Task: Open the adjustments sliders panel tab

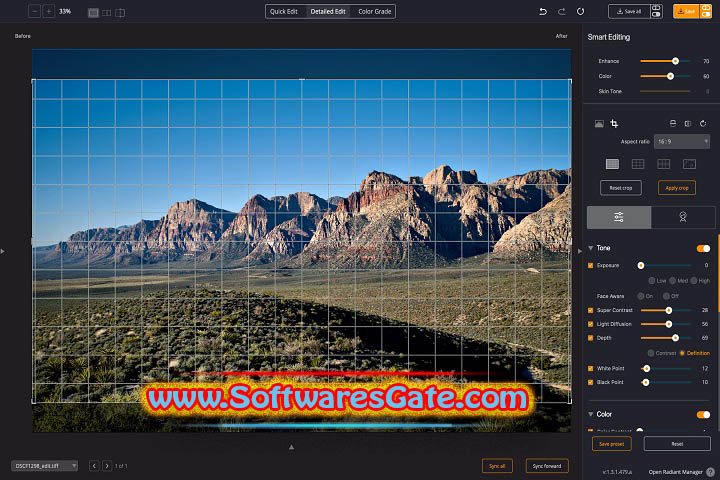Action: point(619,217)
